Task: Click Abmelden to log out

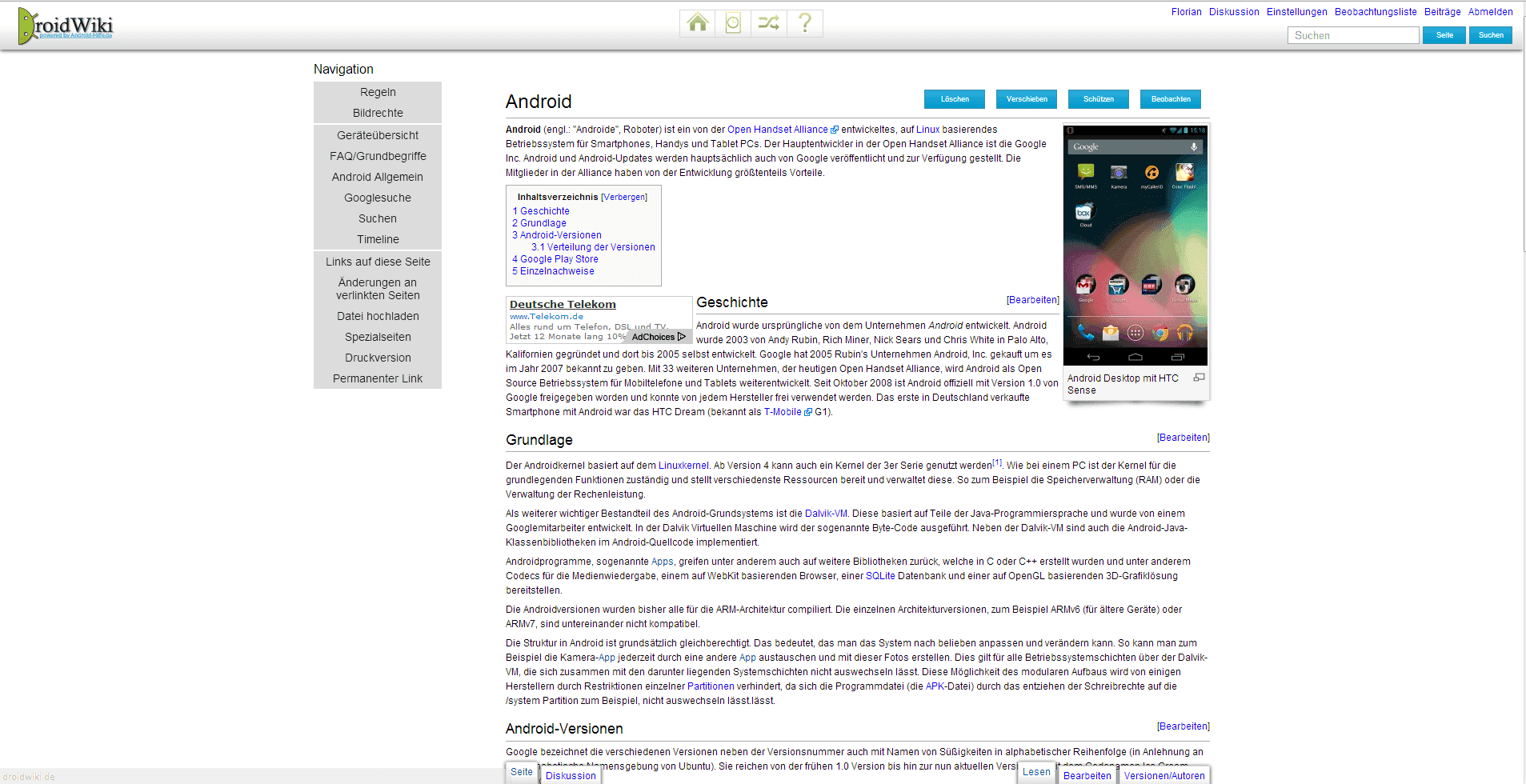Action: [1490, 12]
